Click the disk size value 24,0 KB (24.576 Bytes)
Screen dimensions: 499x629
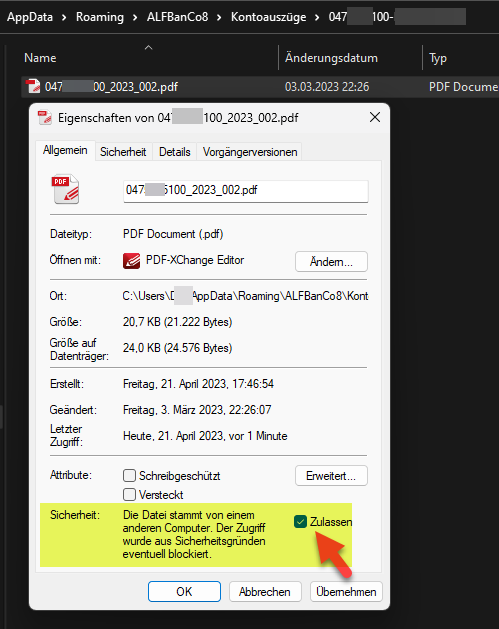[177, 347]
